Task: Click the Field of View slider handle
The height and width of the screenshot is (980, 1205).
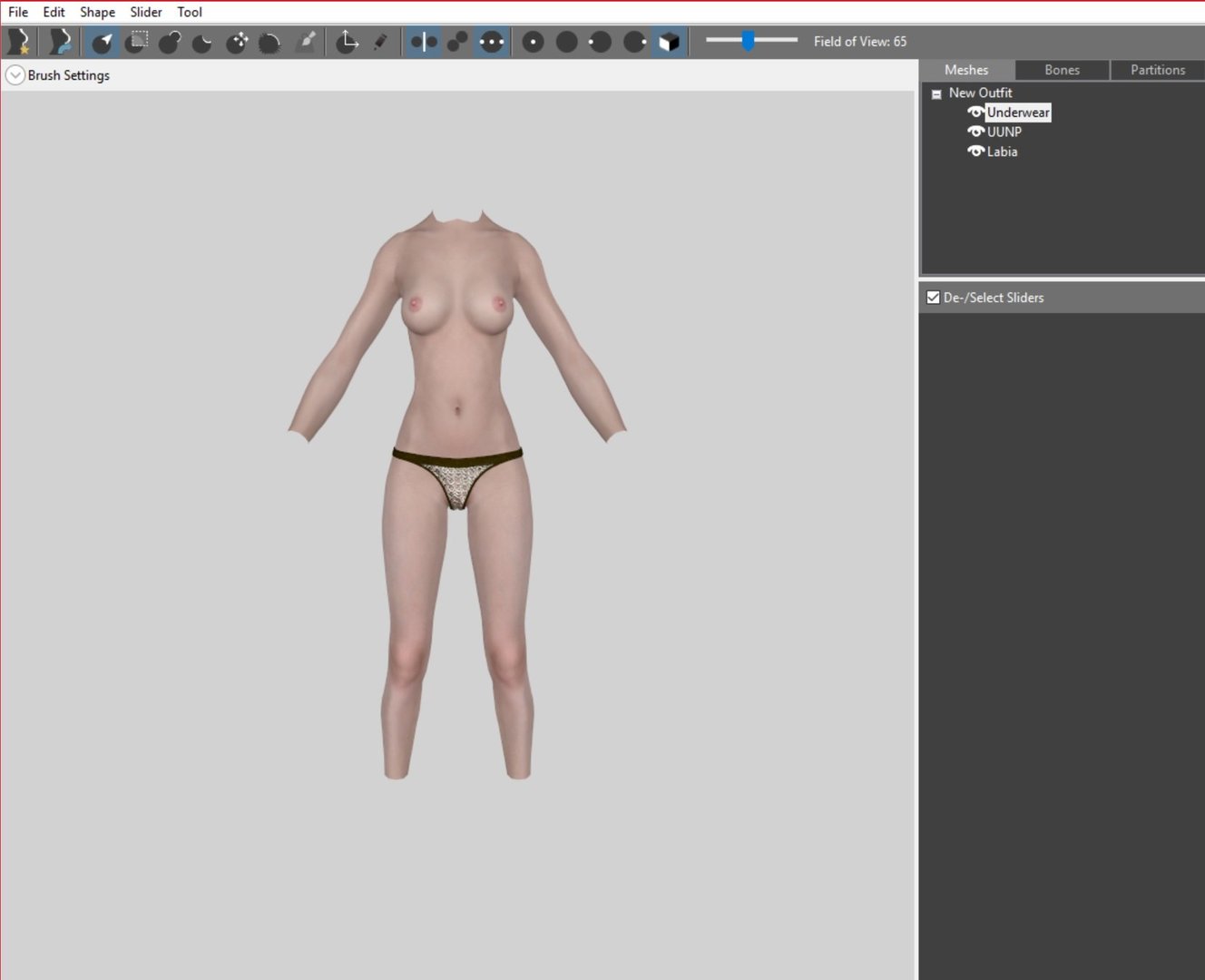Action: [x=748, y=41]
